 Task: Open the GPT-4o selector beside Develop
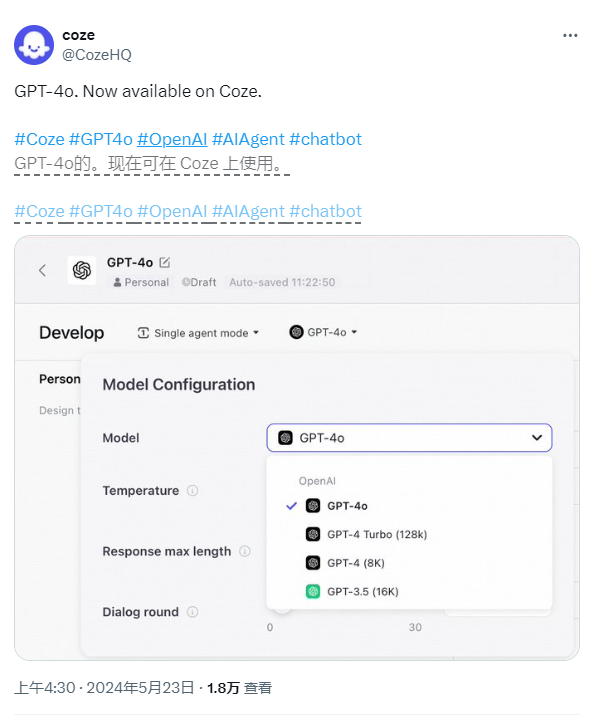pos(323,332)
